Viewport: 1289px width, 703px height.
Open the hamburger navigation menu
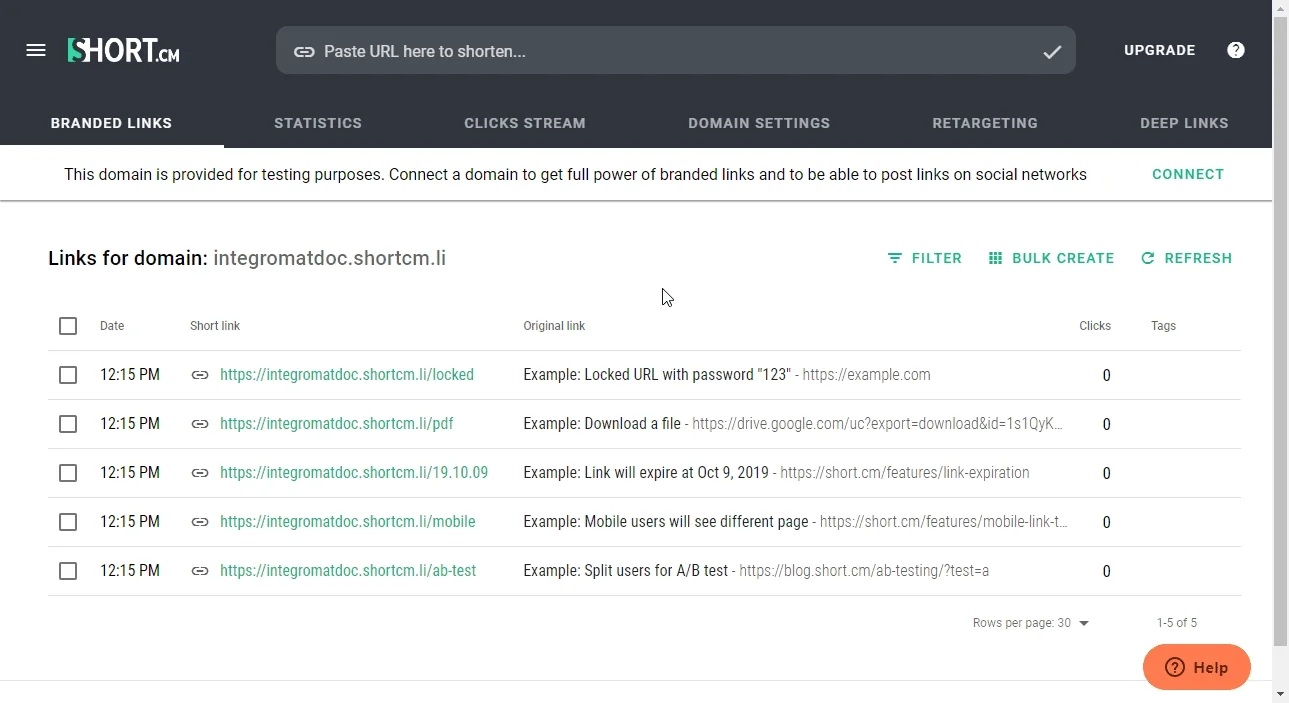pyautogui.click(x=36, y=50)
